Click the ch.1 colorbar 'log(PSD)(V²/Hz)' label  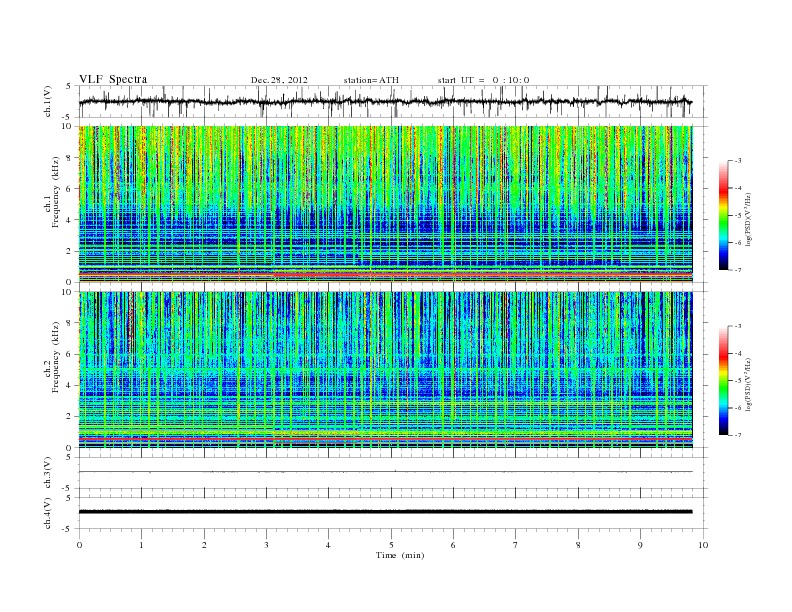[748, 220]
